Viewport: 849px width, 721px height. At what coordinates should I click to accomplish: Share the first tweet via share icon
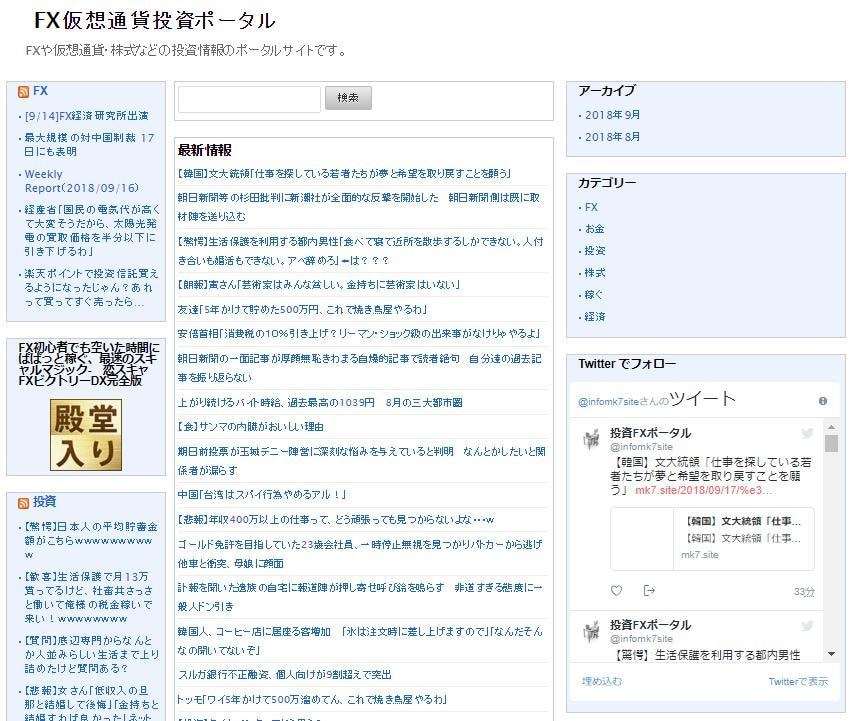pyautogui.click(x=649, y=591)
